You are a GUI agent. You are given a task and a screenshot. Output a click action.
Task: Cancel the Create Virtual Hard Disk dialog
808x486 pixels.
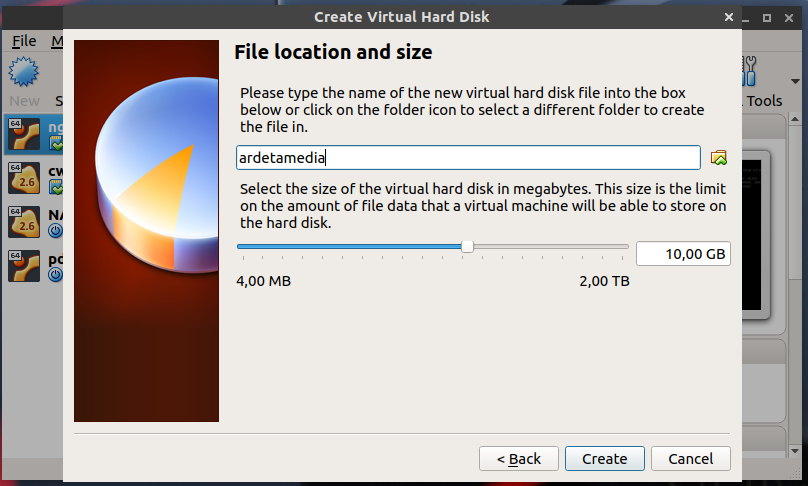[x=690, y=458]
